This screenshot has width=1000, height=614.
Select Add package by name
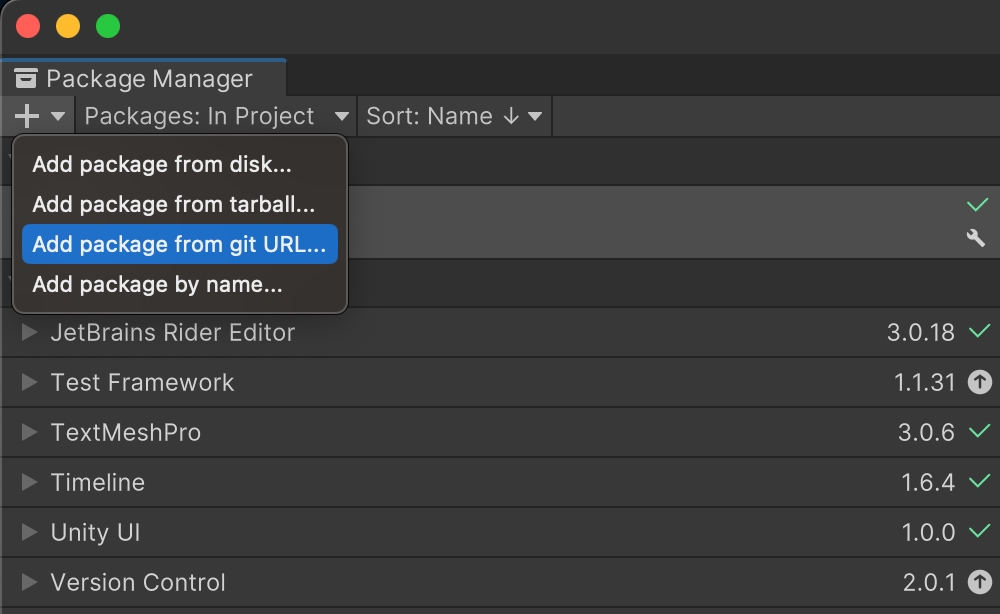tap(157, 285)
